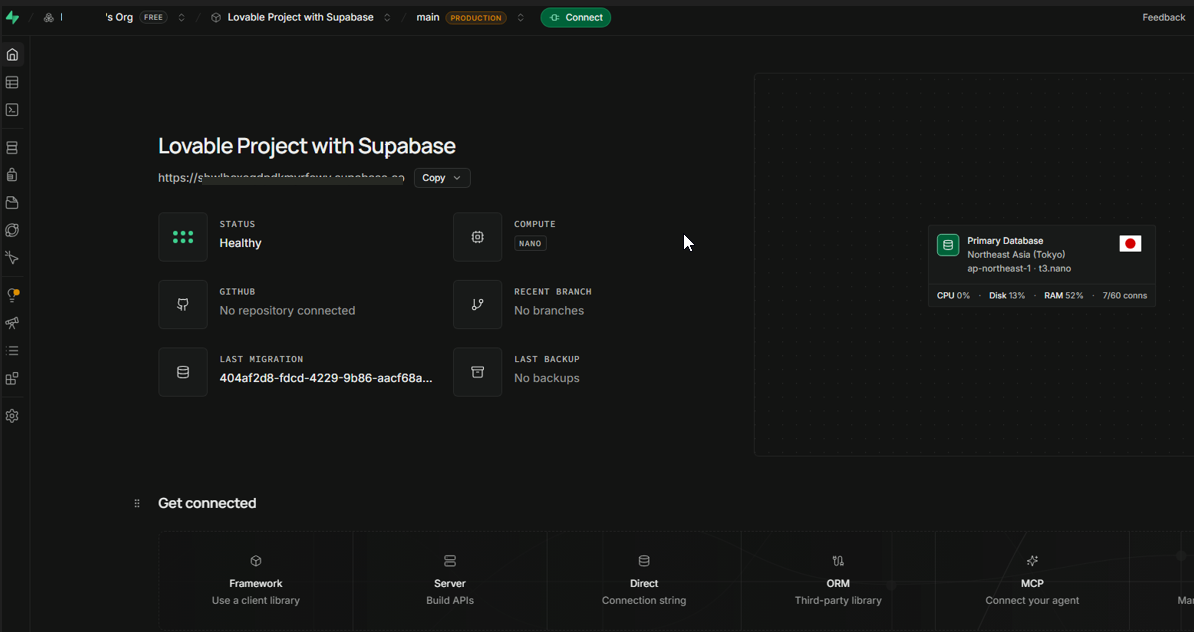Open Project Settings gear icon

click(x=12, y=416)
